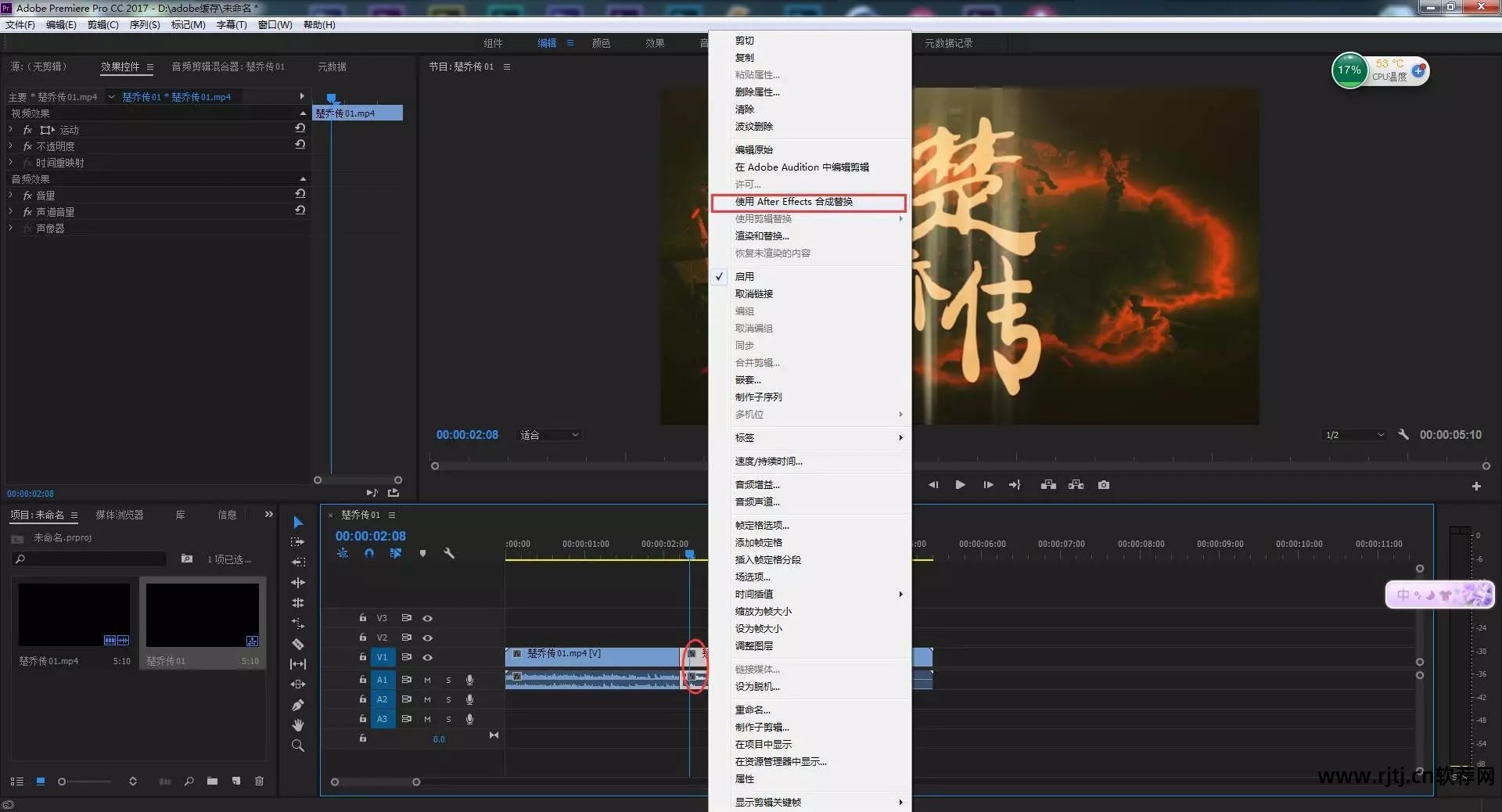The image size is (1502, 812).
Task: Click the project search field
Action: coord(89,559)
